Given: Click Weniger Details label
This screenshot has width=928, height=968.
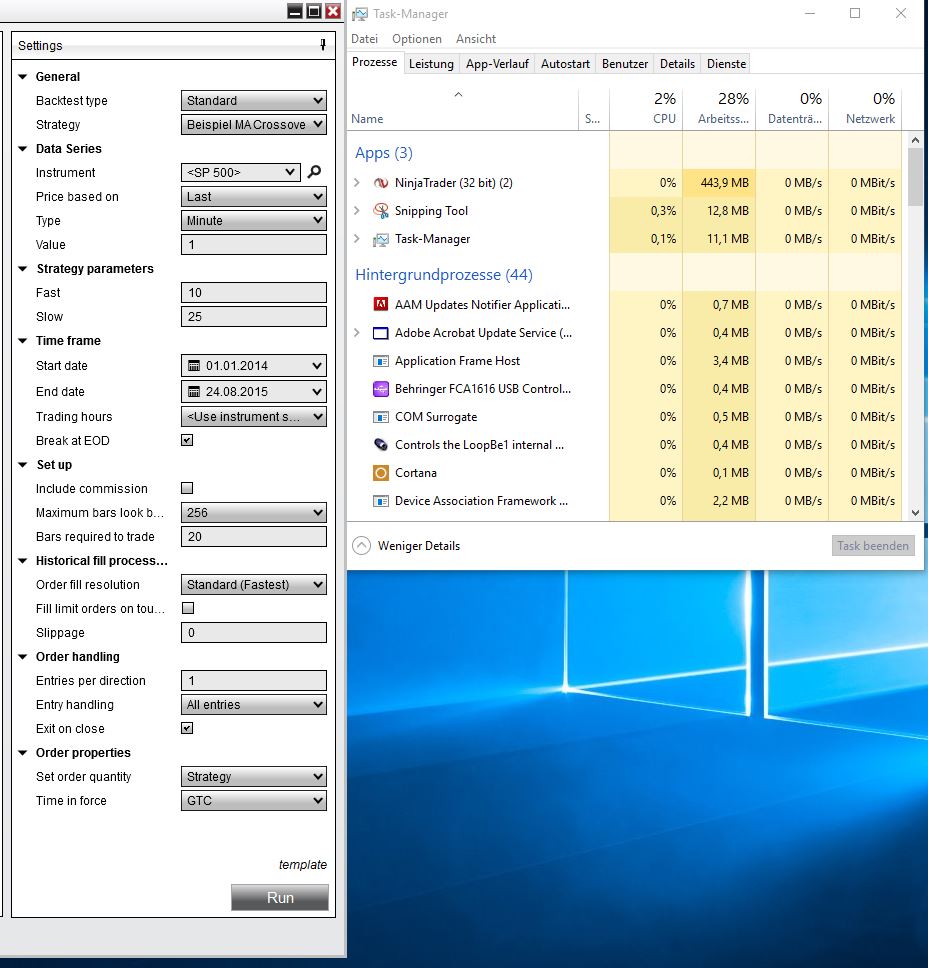Looking at the screenshot, I should click(x=419, y=546).
